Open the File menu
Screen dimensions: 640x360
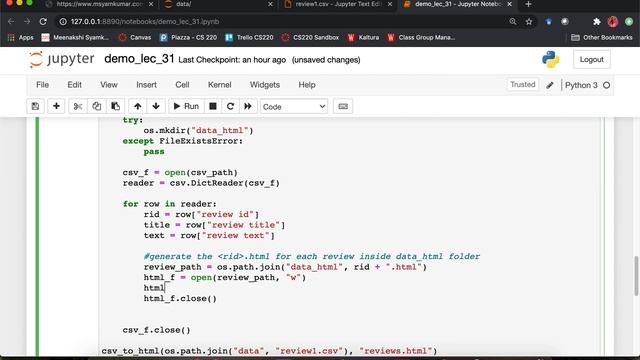coord(42,85)
